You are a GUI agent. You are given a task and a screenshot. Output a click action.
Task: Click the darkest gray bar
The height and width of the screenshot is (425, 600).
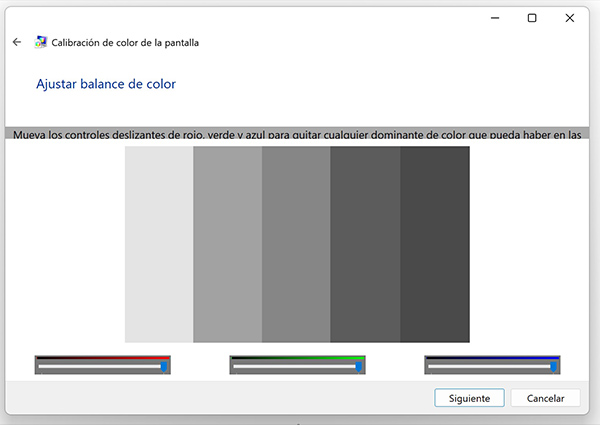434,245
